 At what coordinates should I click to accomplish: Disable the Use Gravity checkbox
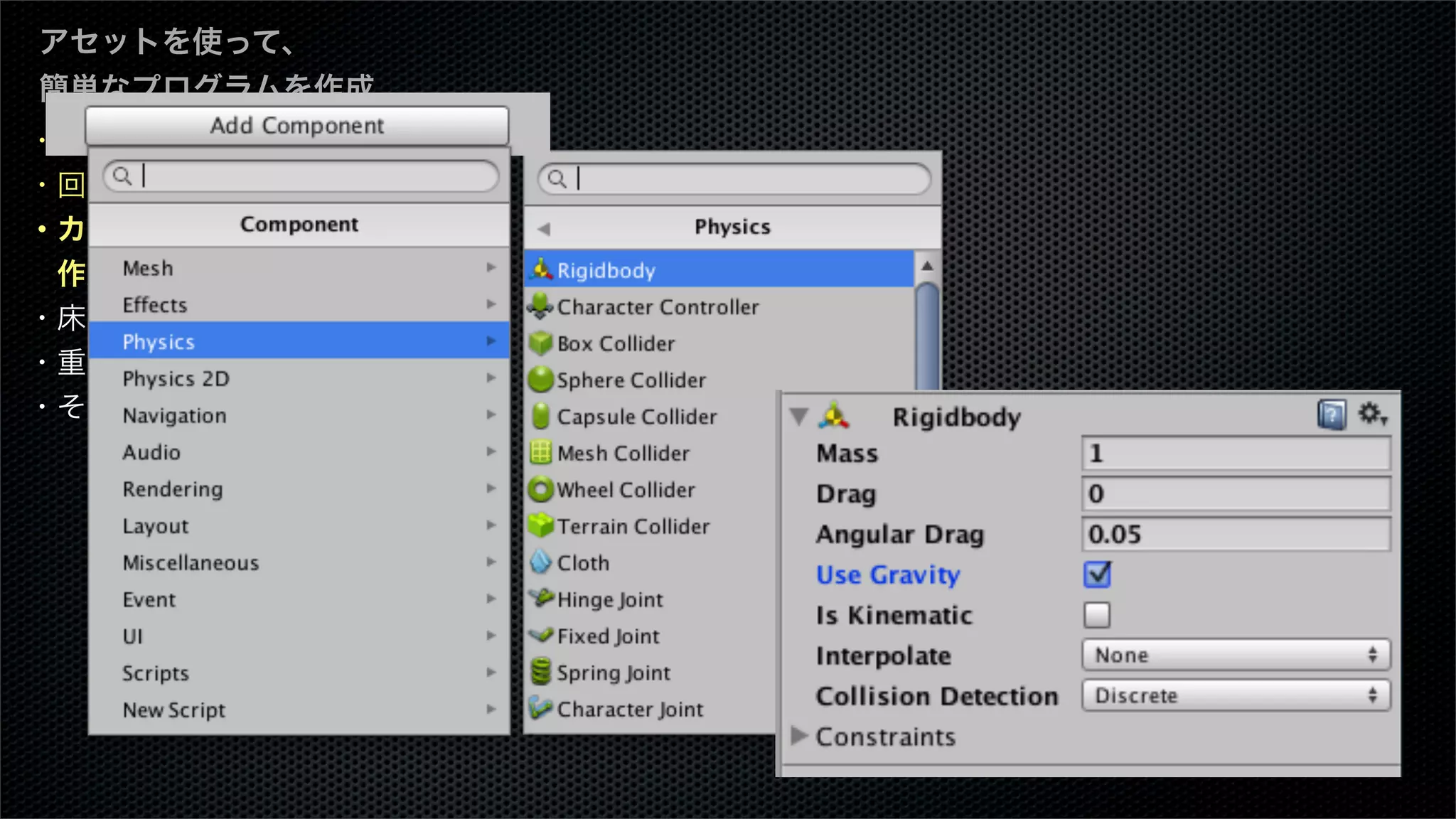click(x=1097, y=574)
